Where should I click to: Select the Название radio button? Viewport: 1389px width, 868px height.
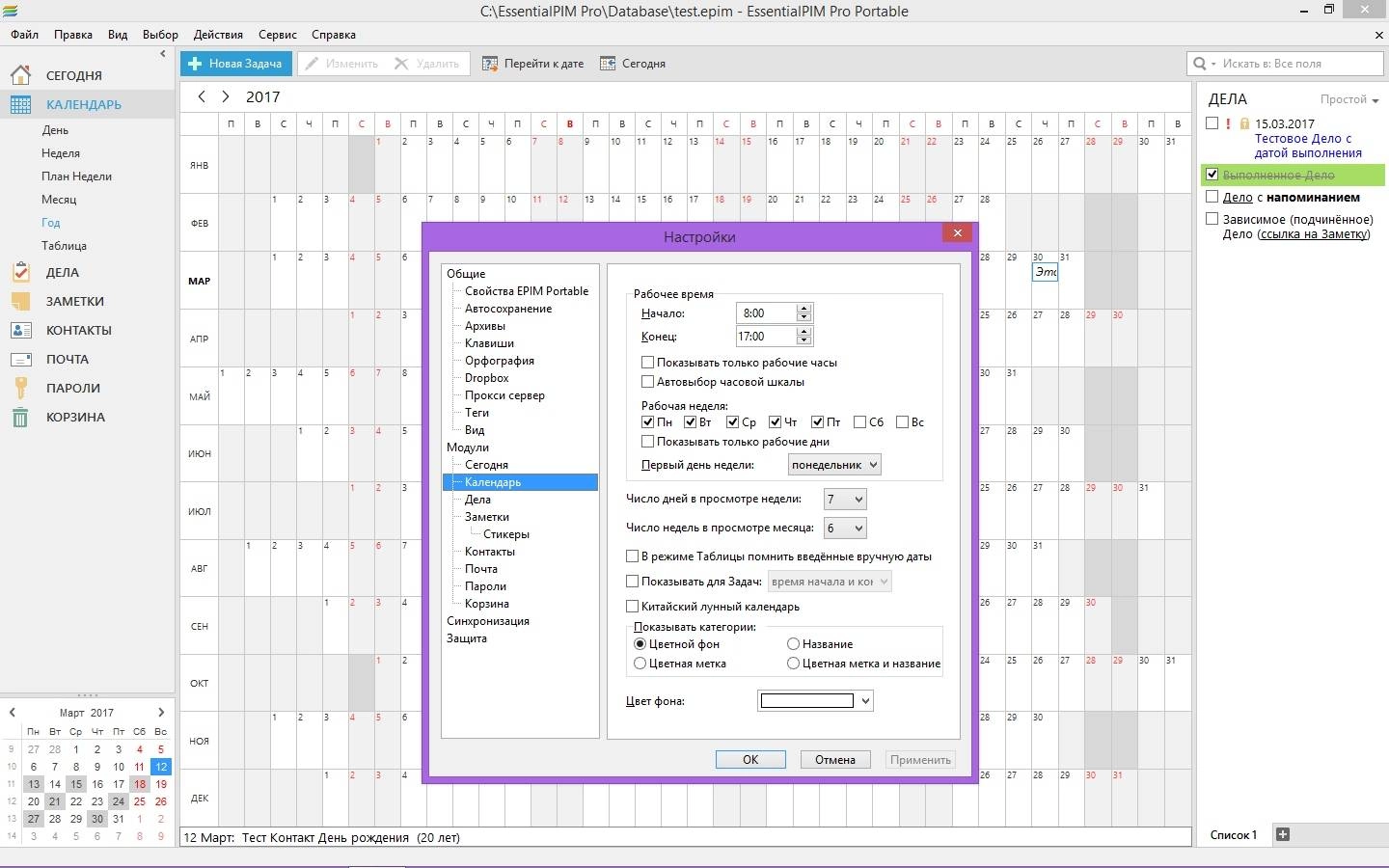794,643
